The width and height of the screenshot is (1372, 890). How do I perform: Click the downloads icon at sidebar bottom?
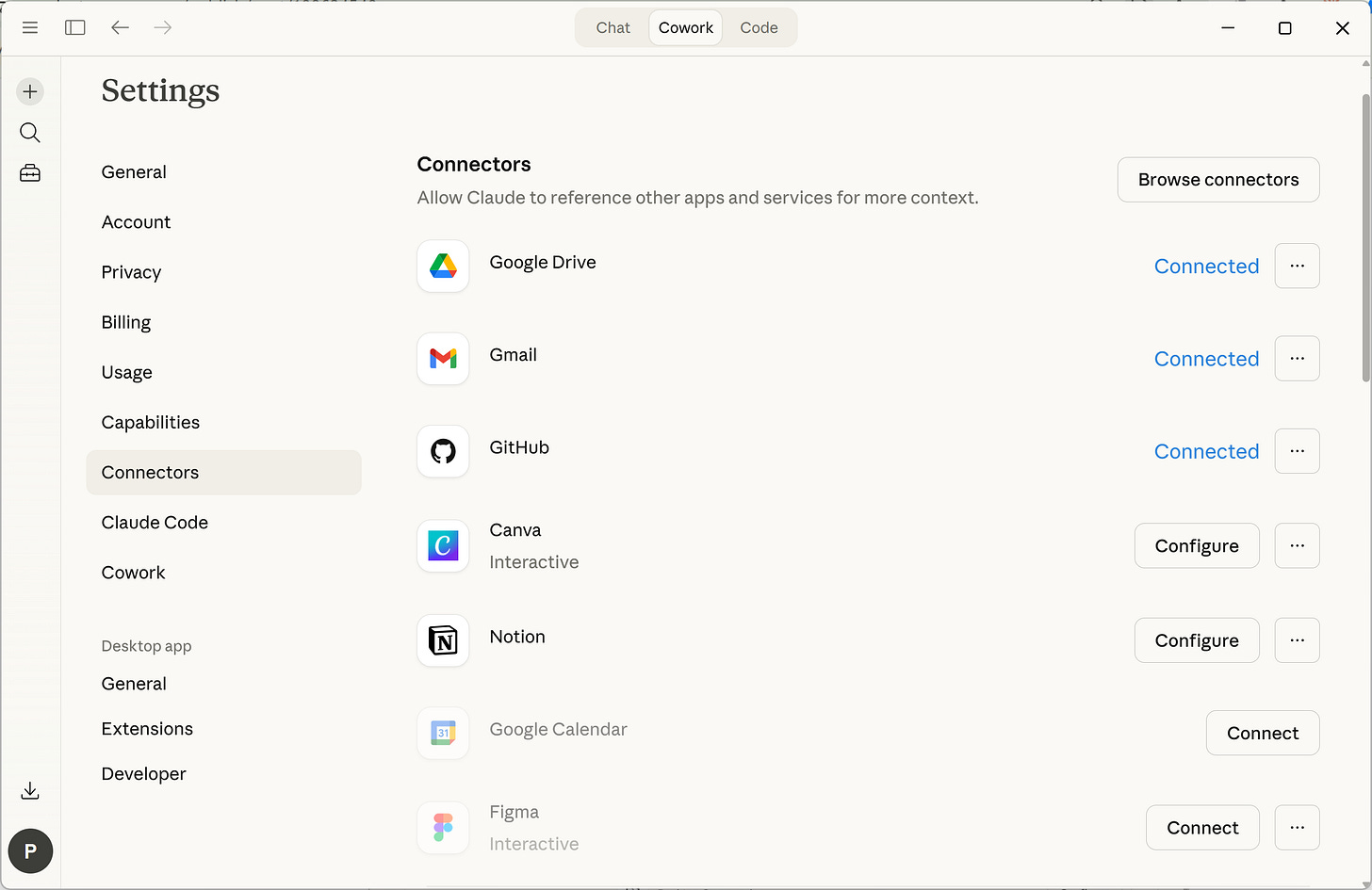coord(29,790)
